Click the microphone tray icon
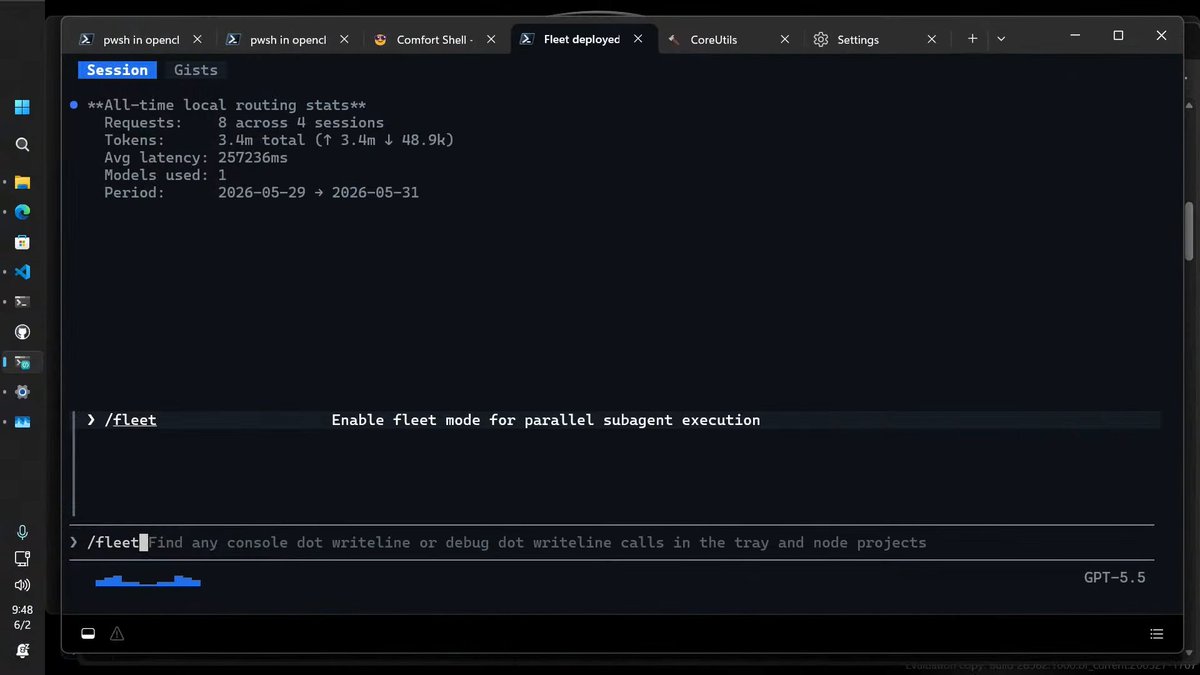 coord(22,532)
